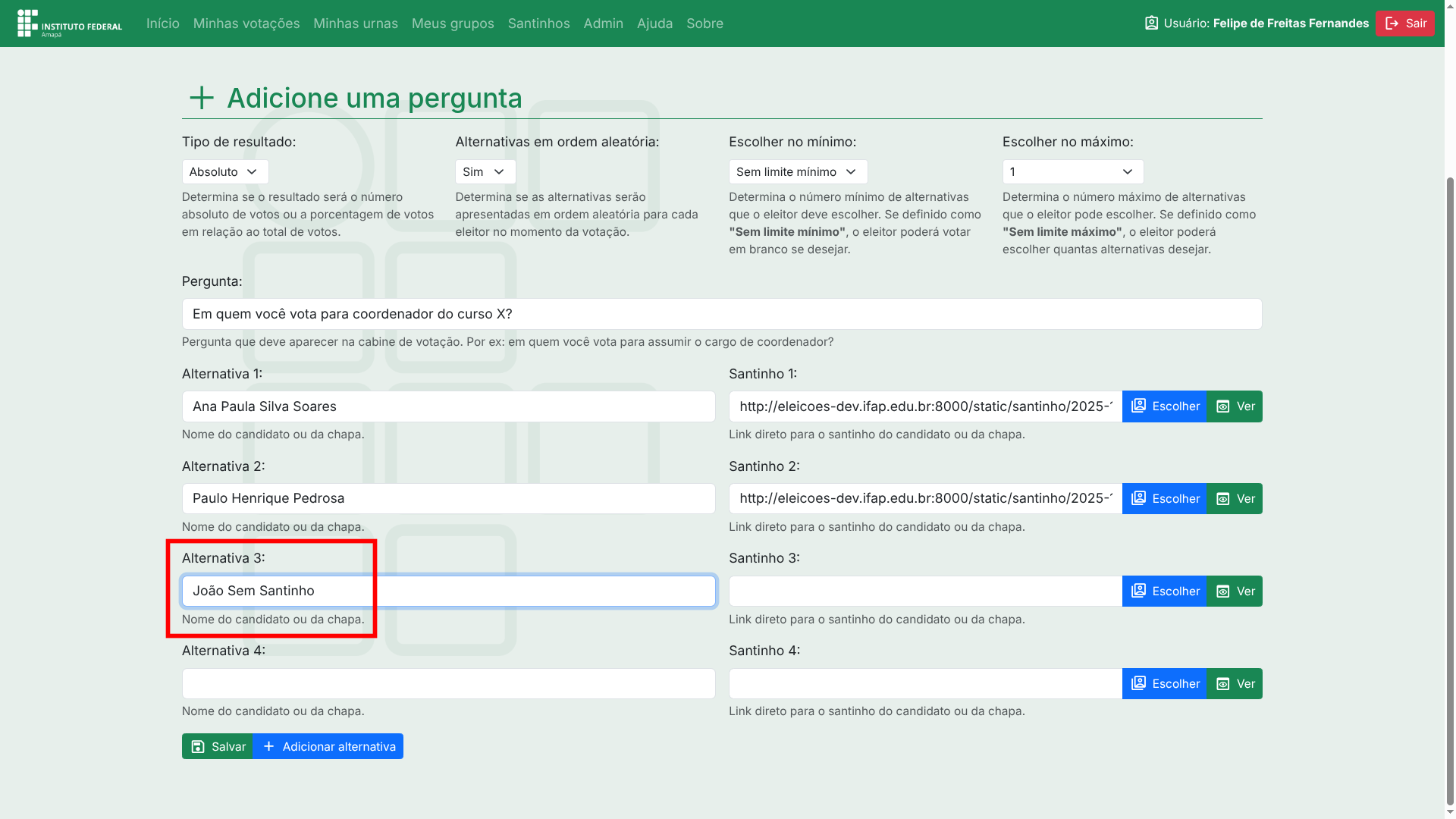Click the Salvar save button
1456x819 pixels.
[x=218, y=747]
